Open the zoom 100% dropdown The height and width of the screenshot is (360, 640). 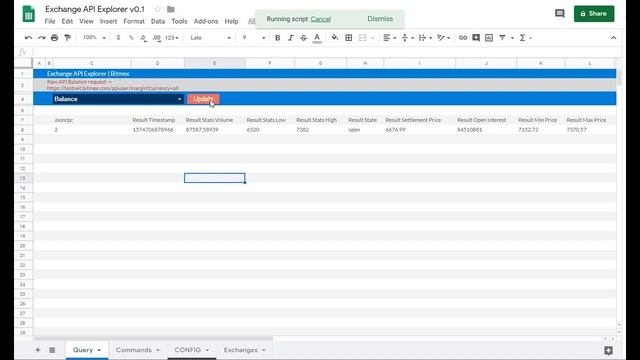point(94,38)
